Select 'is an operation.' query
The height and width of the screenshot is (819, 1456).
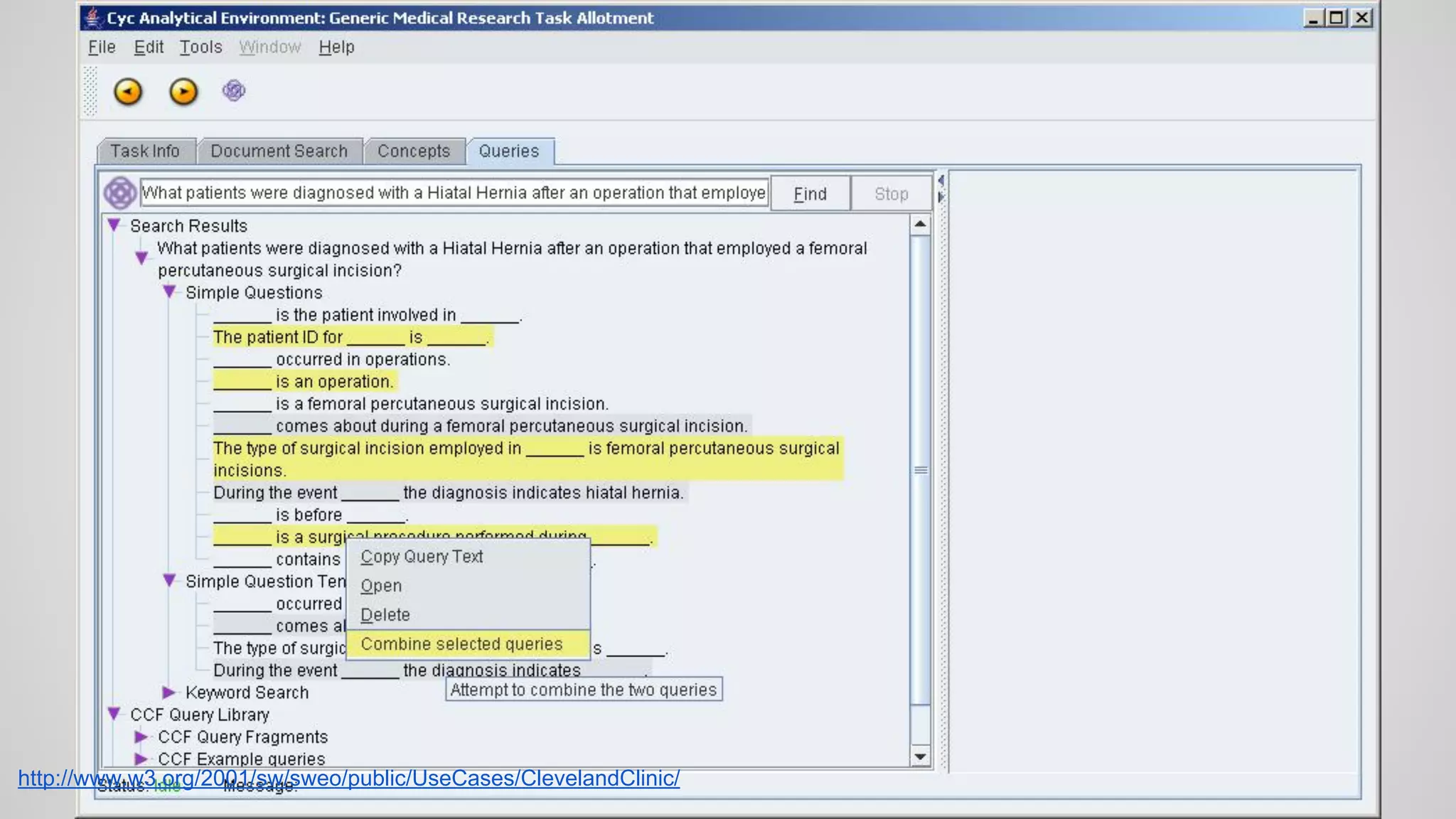click(304, 382)
